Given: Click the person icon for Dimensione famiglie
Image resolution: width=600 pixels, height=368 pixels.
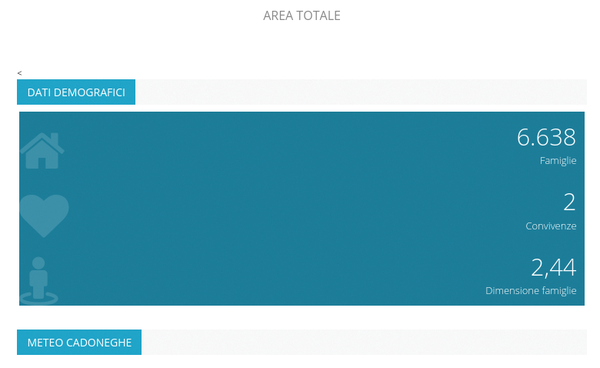Looking at the screenshot, I should (39, 280).
